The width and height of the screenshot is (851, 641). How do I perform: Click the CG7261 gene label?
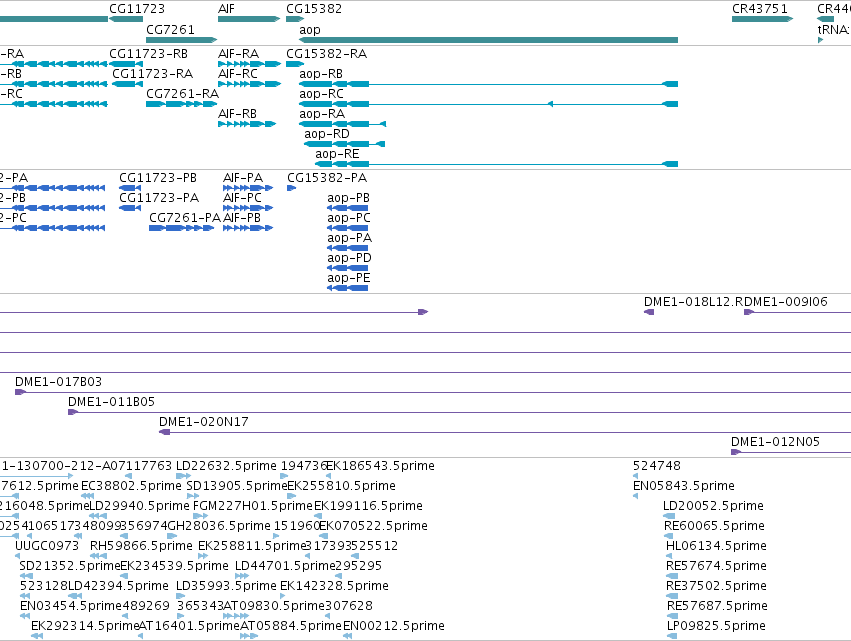pyautogui.click(x=170, y=29)
